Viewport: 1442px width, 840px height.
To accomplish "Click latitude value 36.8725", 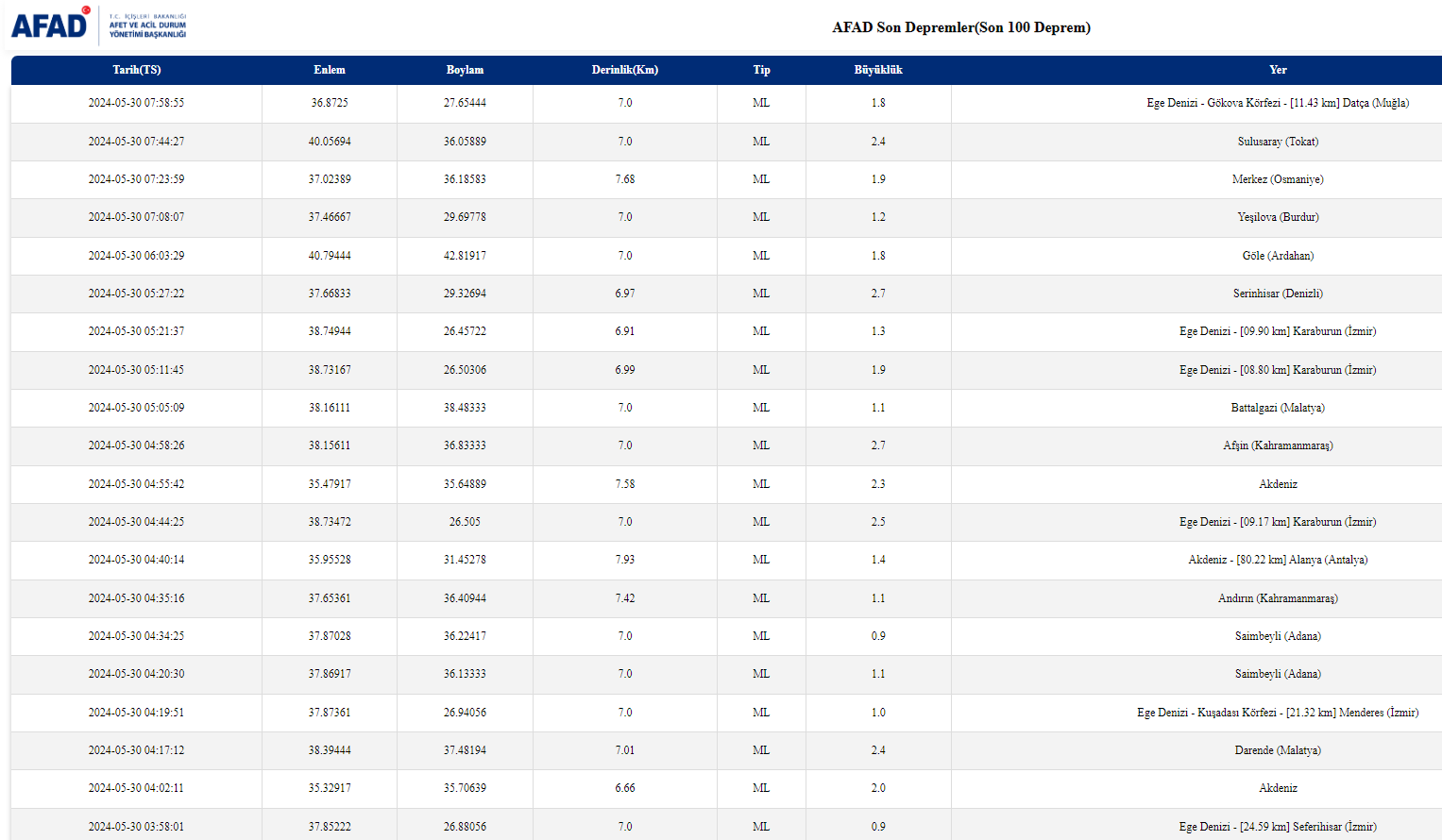I will coord(330,103).
